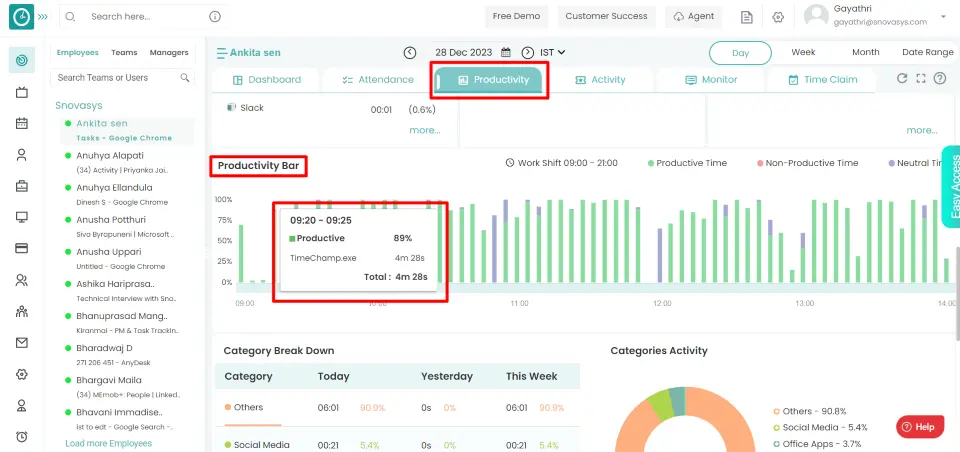Click the Customer Success button
The height and width of the screenshot is (452, 960).
[606, 17]
